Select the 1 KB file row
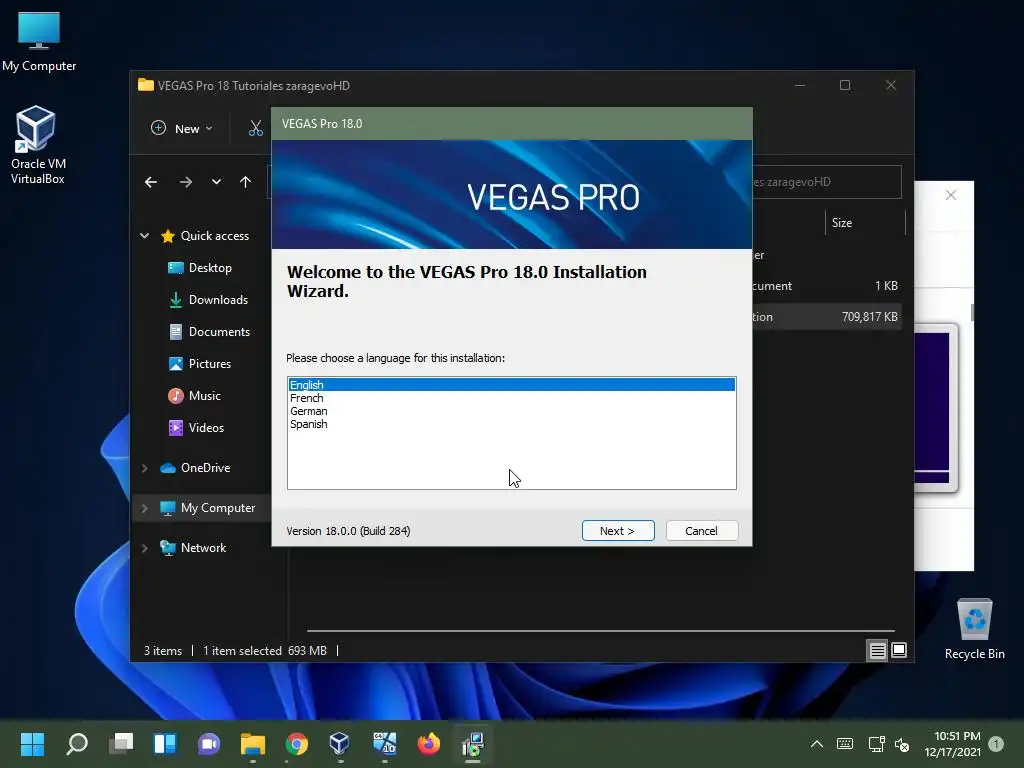1024x768 pixels. (x=826, y=285)
